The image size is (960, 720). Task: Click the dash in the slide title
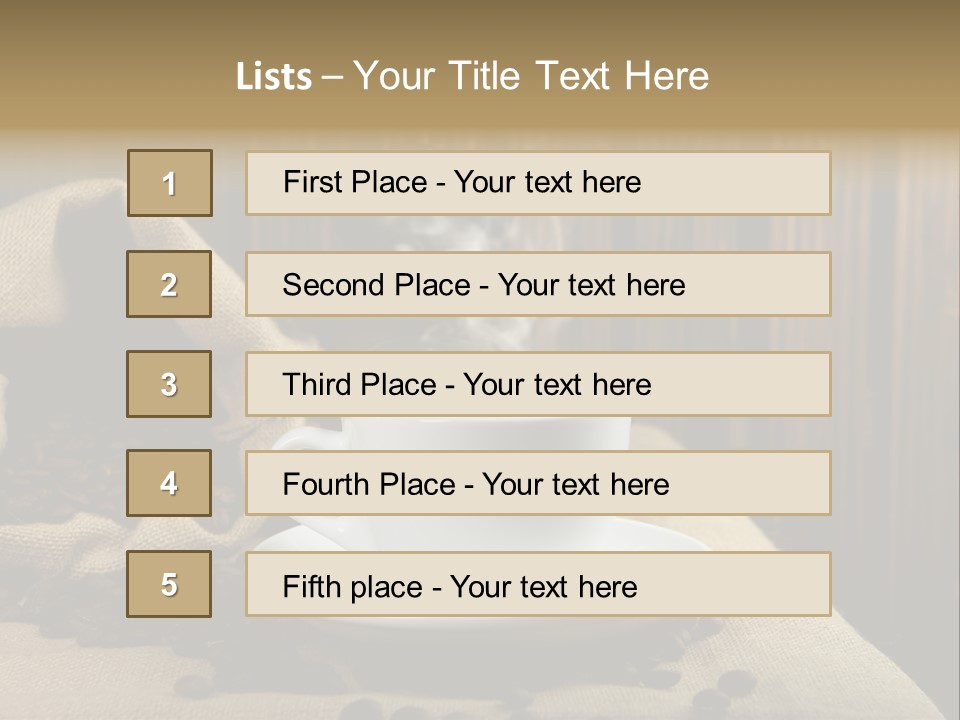(332, 78)
